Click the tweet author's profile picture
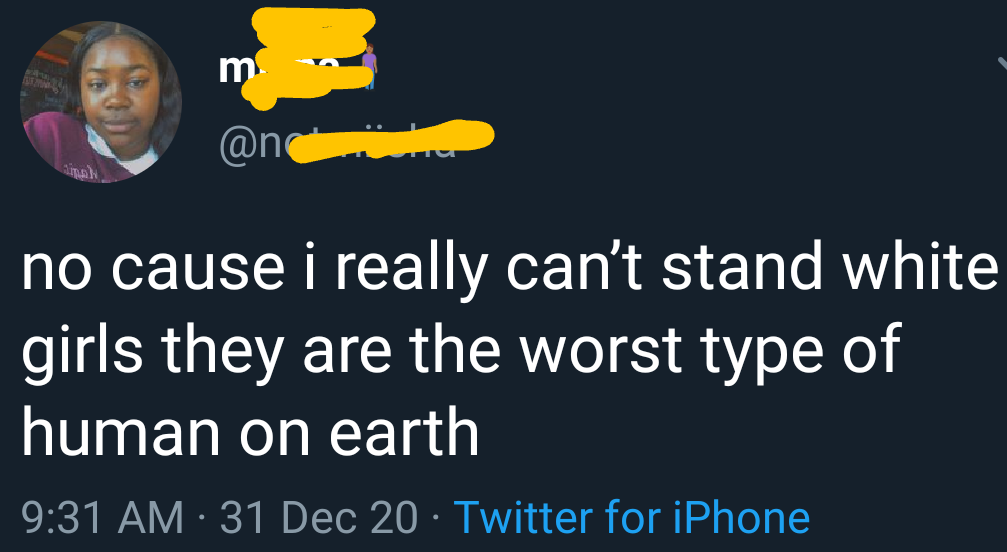The width and height of the screenshot is (1007, 552). (x=101, y=102)
